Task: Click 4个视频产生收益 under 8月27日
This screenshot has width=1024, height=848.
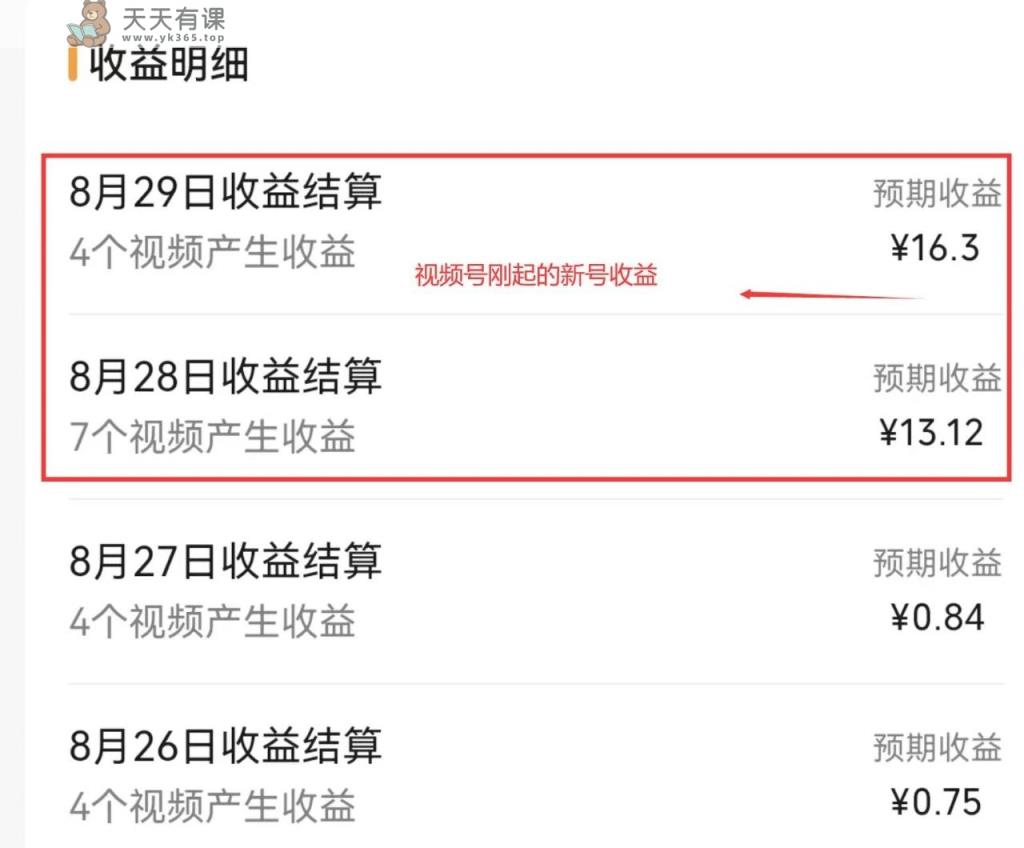Action: click(212, 621)
